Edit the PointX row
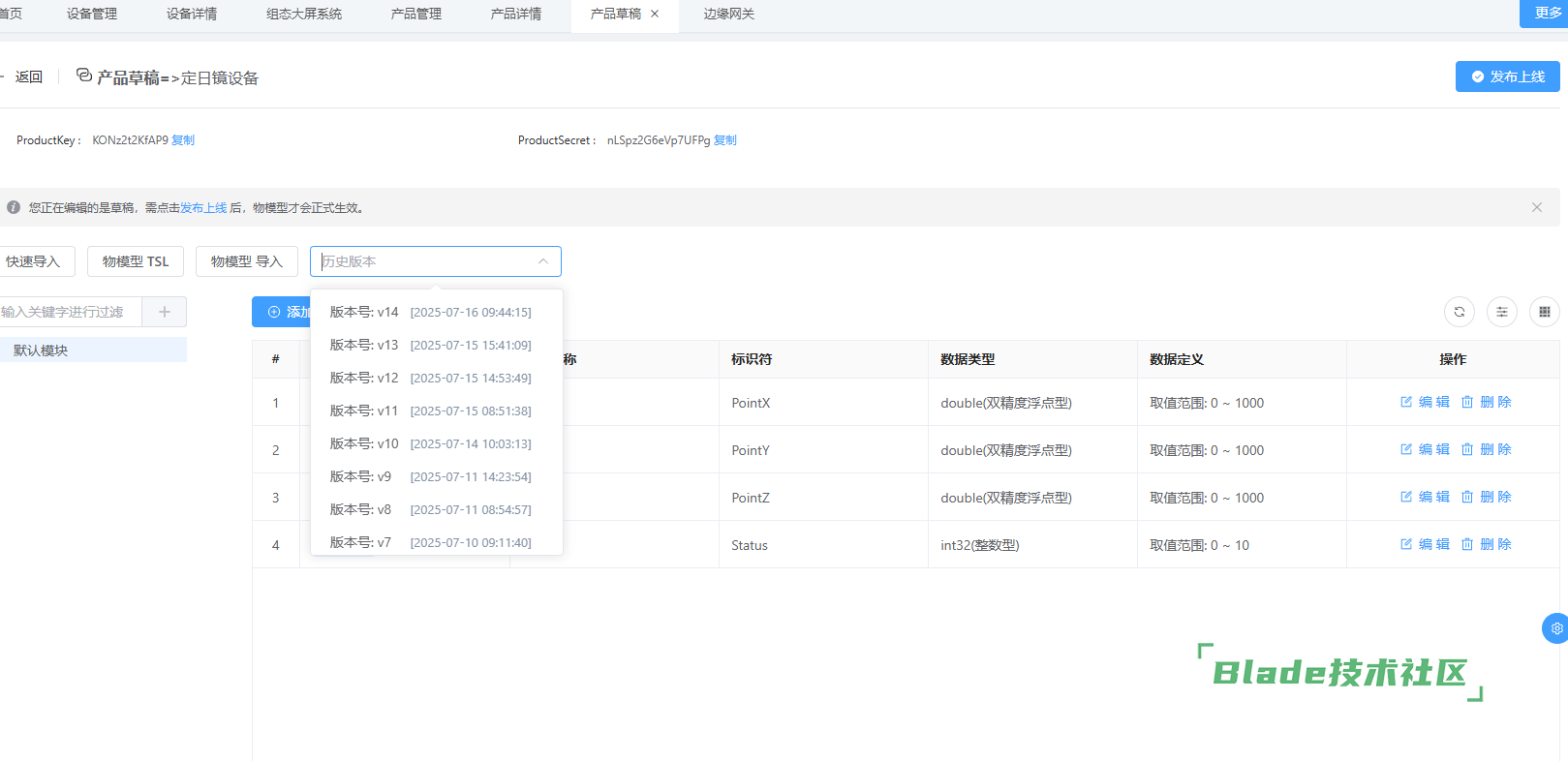The height and width of the screenshot is (761, 1568). tap(1425, 402)
